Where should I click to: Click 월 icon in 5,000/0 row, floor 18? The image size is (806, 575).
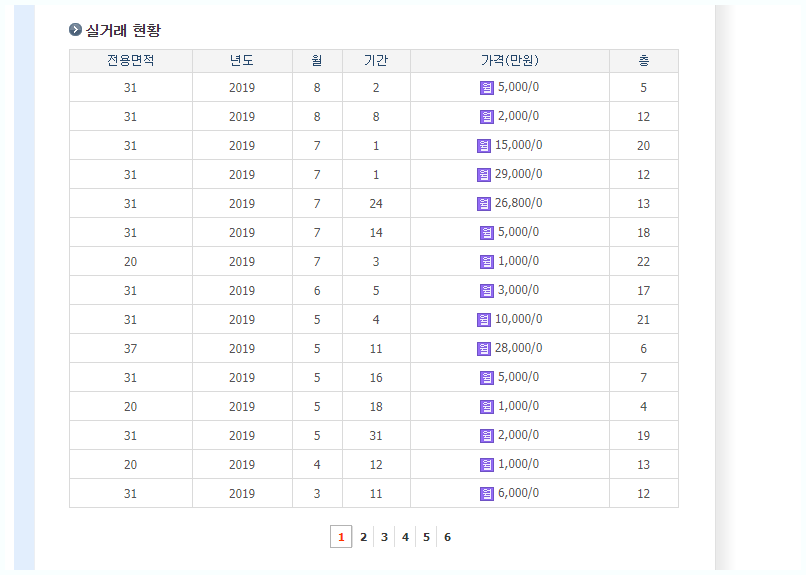point(487,233)
